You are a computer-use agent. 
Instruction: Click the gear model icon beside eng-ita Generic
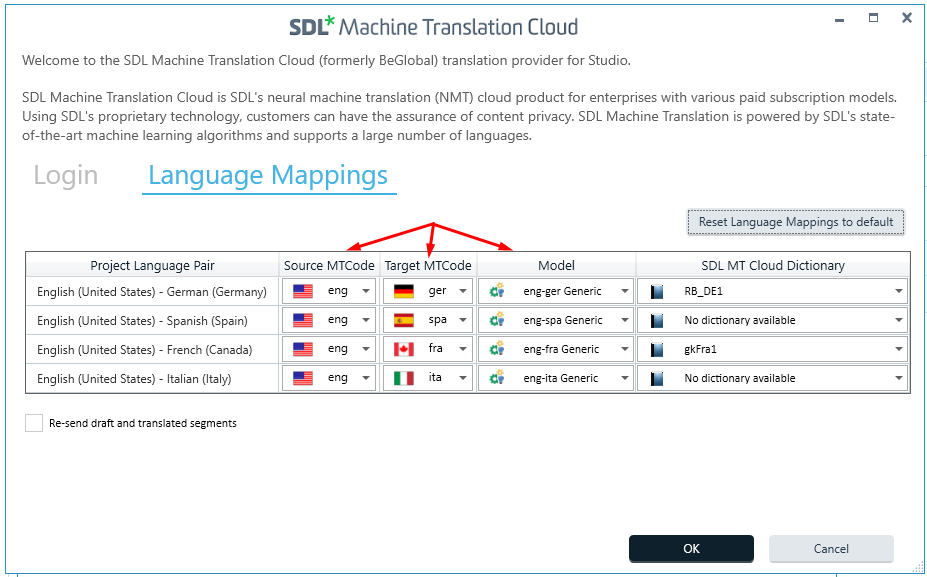[497, 378]
